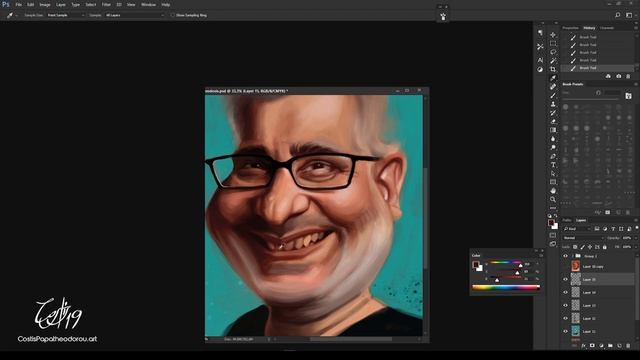Toggle visibility of Layer 33
The width and height of the screenshot is (640, 360).
(565, 305)
